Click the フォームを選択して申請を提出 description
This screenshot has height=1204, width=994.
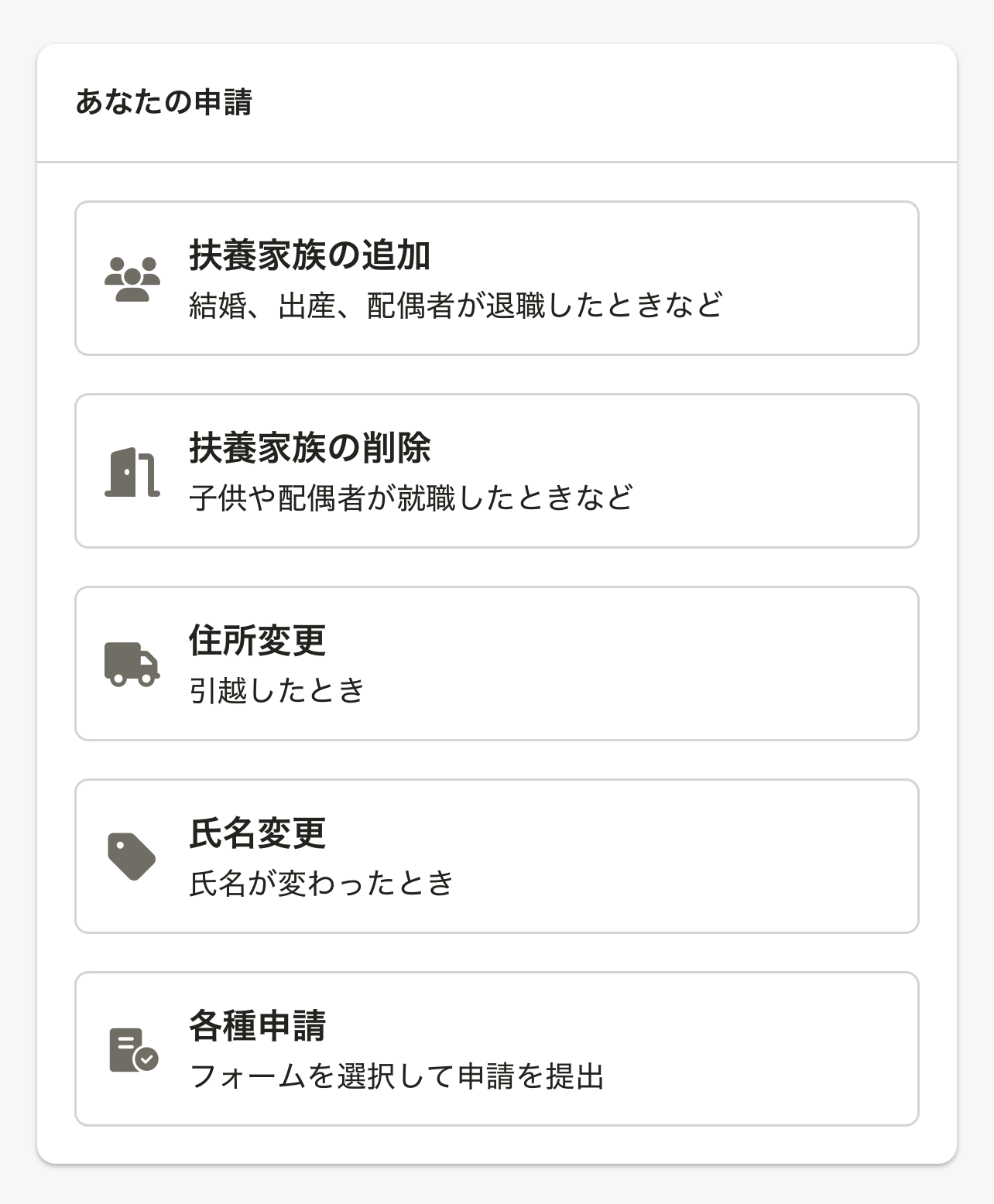pyautogui.click(x=396, y=1076)
